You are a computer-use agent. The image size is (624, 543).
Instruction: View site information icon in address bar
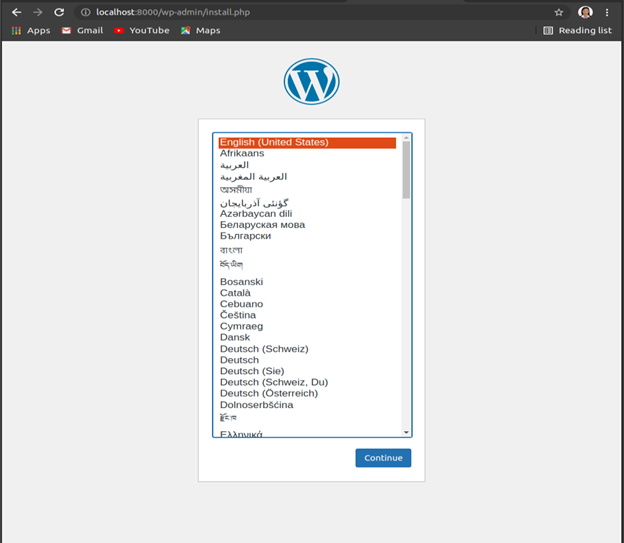click(85, 12)
